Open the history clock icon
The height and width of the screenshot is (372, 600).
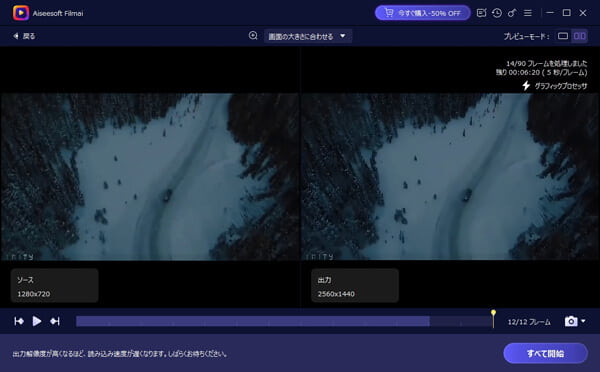click(x=497, y=13)
